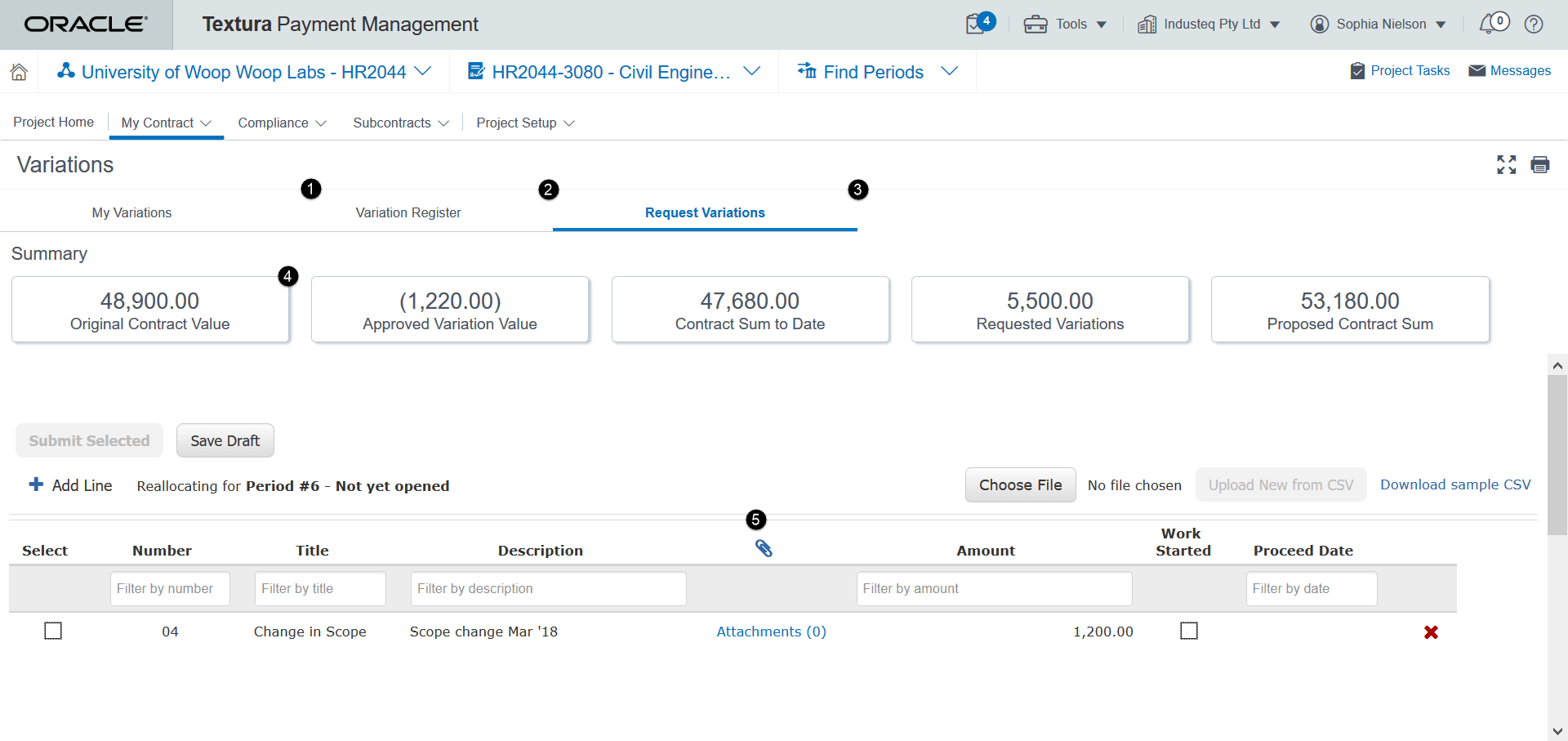Open the bell alerts icon
1568x741 pixels.
tap(1490, 25)
